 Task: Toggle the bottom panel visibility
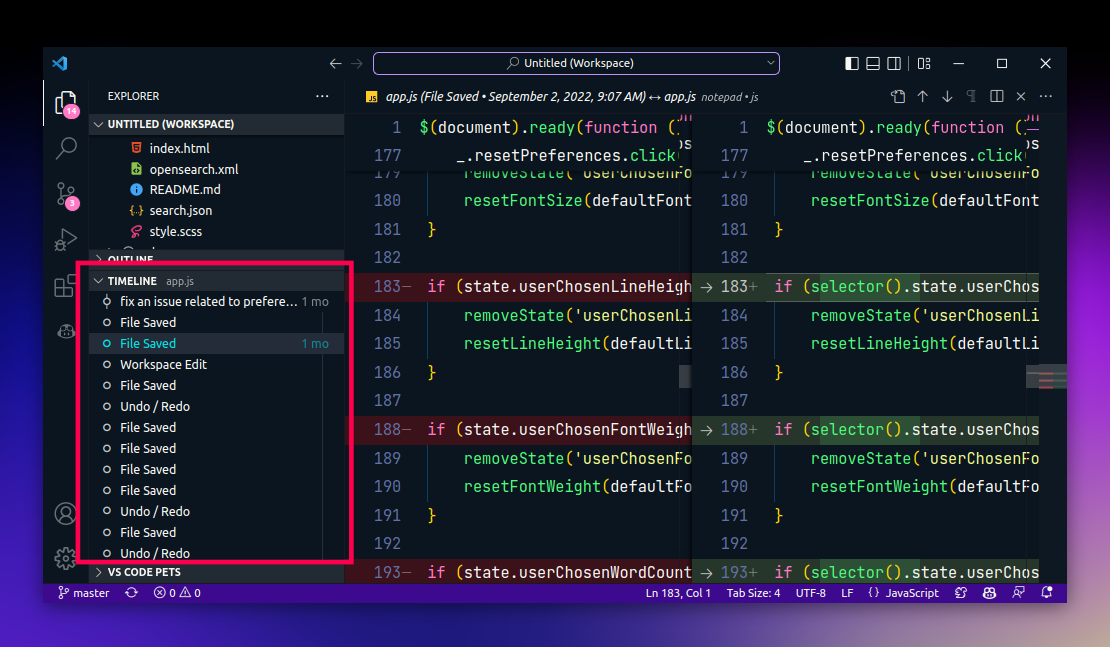tap(871, 63)
